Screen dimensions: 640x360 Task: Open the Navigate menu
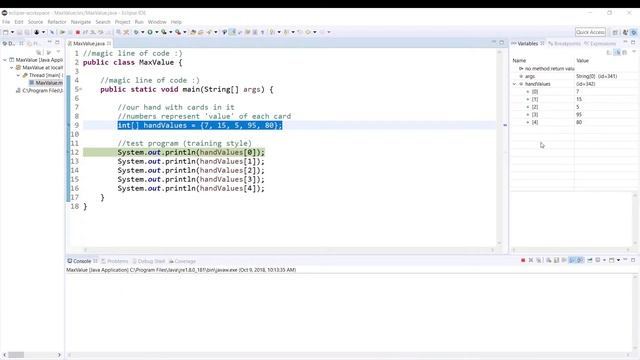coord(81,22)
